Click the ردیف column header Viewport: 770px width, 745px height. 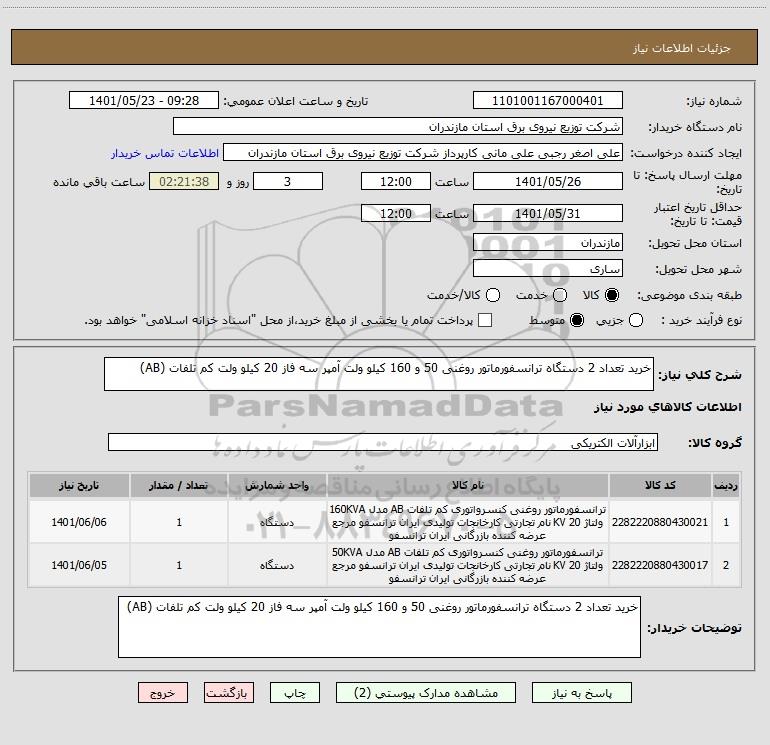point(726,485)
